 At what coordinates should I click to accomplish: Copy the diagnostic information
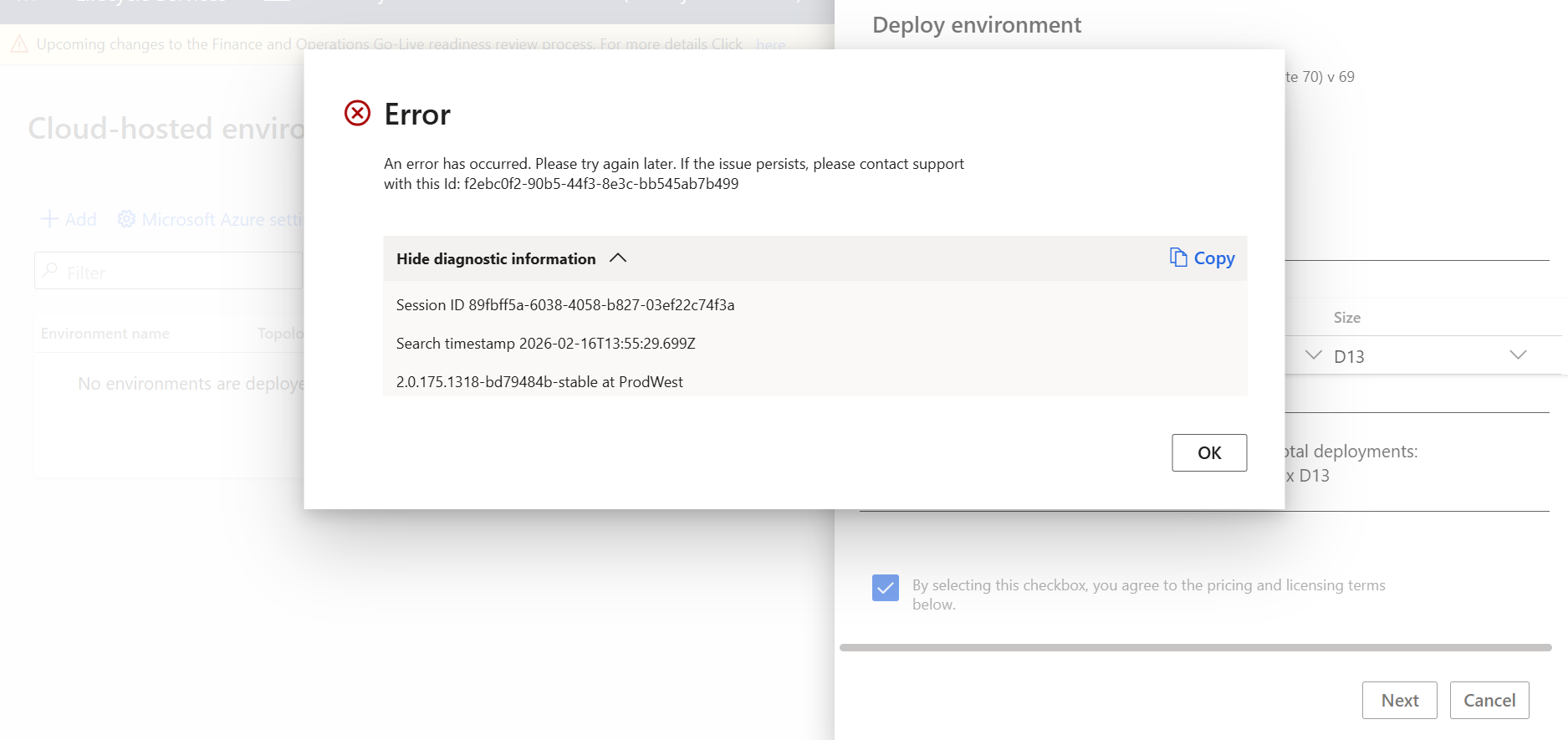[1202, 258]
